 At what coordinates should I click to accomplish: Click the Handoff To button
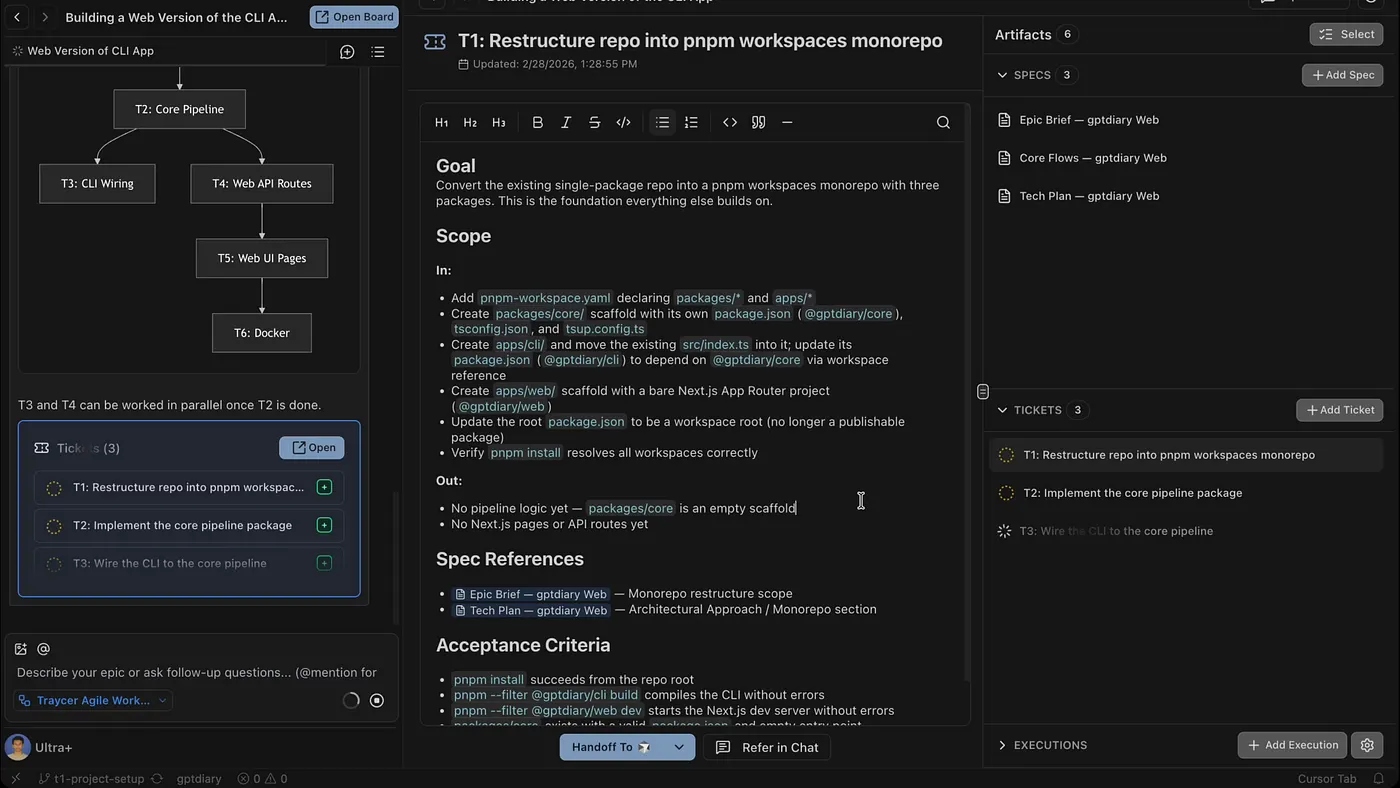point(611,747)
